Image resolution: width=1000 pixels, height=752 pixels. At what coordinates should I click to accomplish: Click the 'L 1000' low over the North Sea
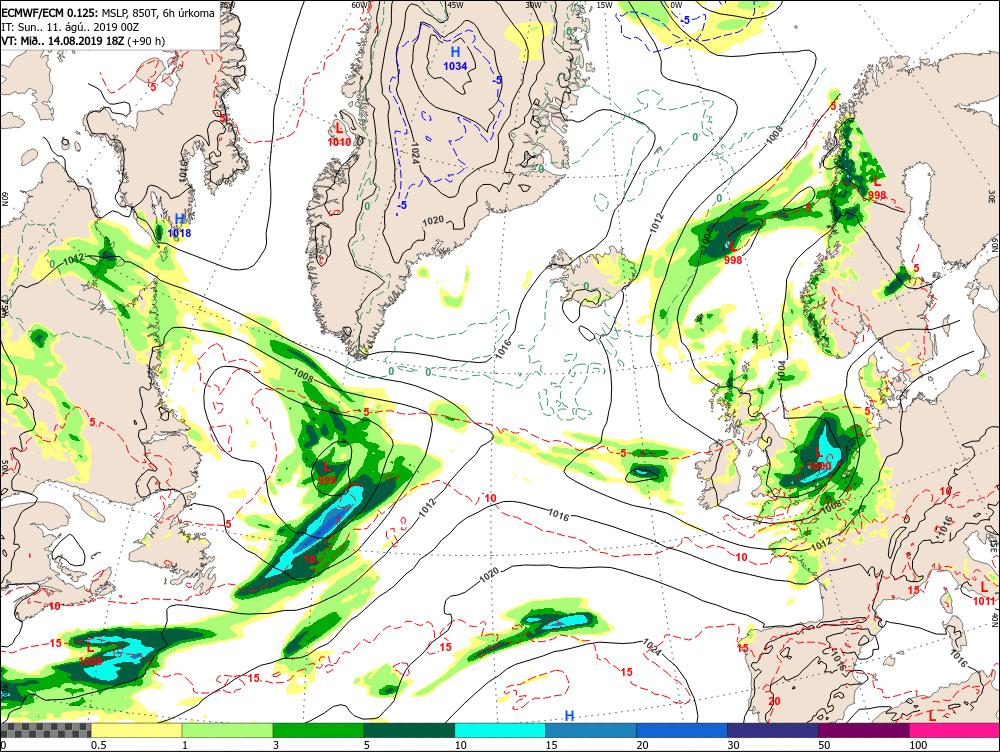[x=820, y=459]
